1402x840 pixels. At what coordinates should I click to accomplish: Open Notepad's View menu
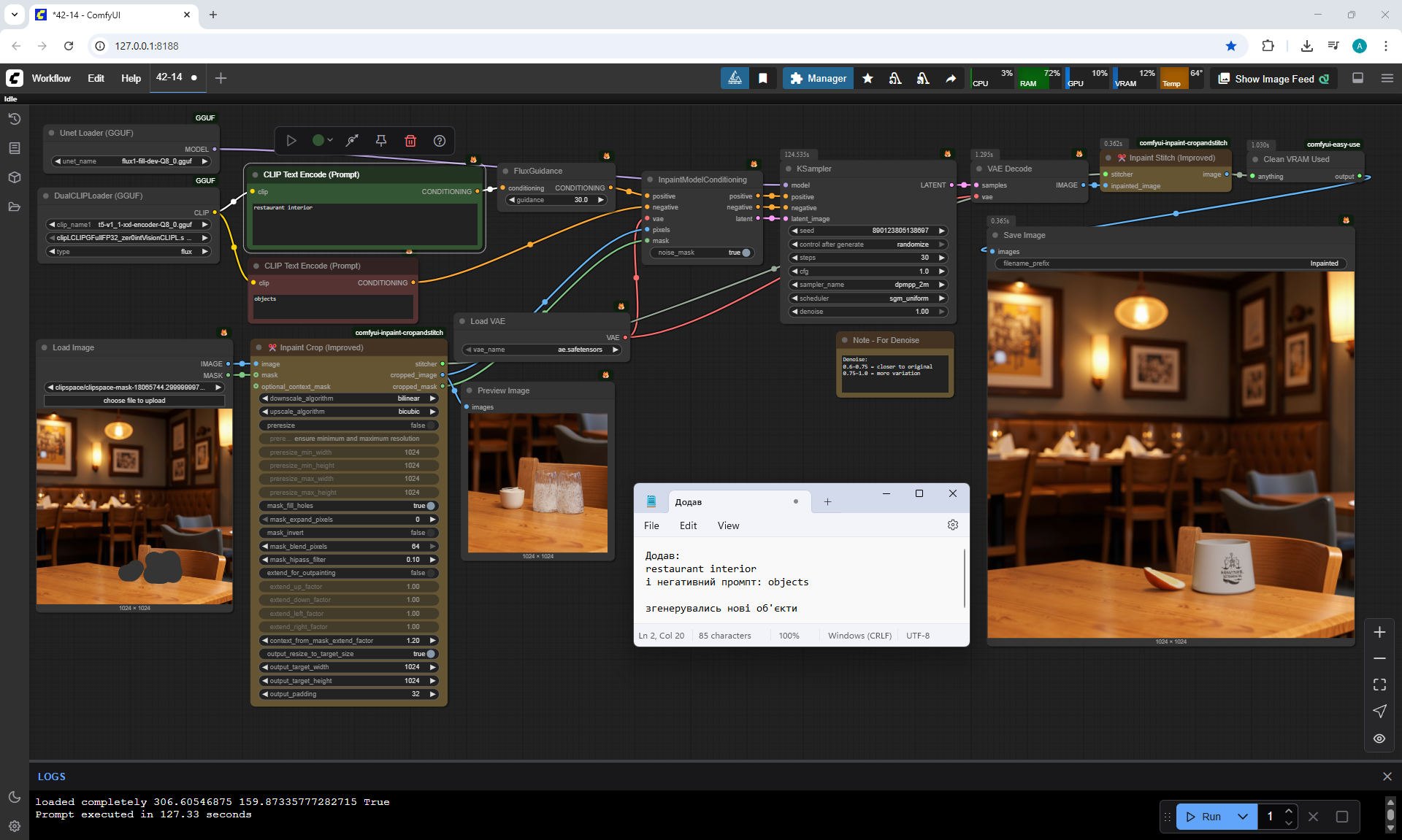tap(728, 525)
